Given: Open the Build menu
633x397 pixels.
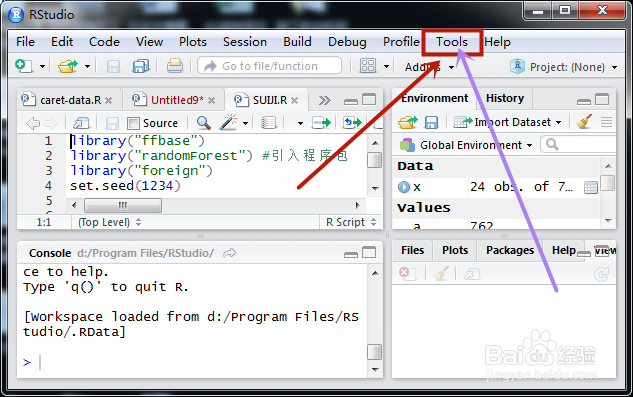Looking at the screenshot, I should [x=297, y=42].
